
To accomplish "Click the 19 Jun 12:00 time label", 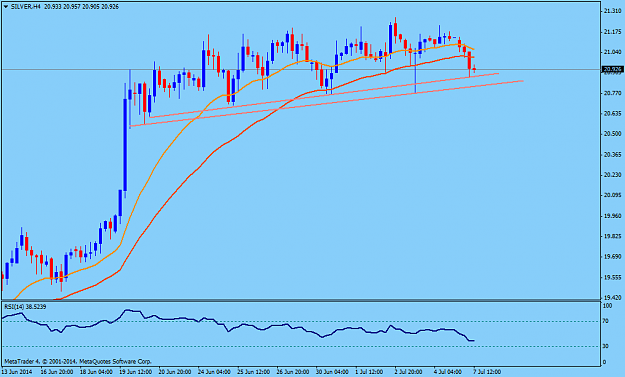I will click(136, 372).
